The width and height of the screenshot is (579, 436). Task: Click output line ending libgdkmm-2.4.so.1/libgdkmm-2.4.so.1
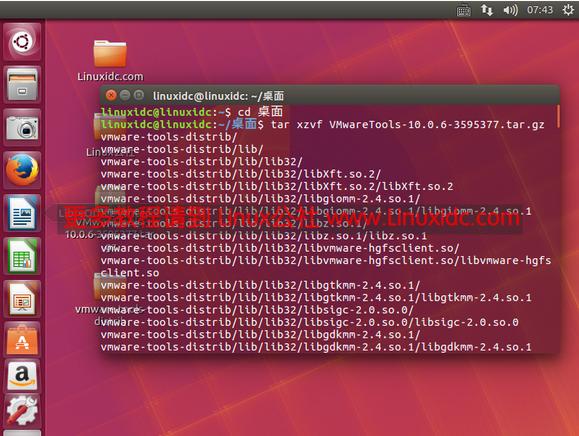[316, 347]
